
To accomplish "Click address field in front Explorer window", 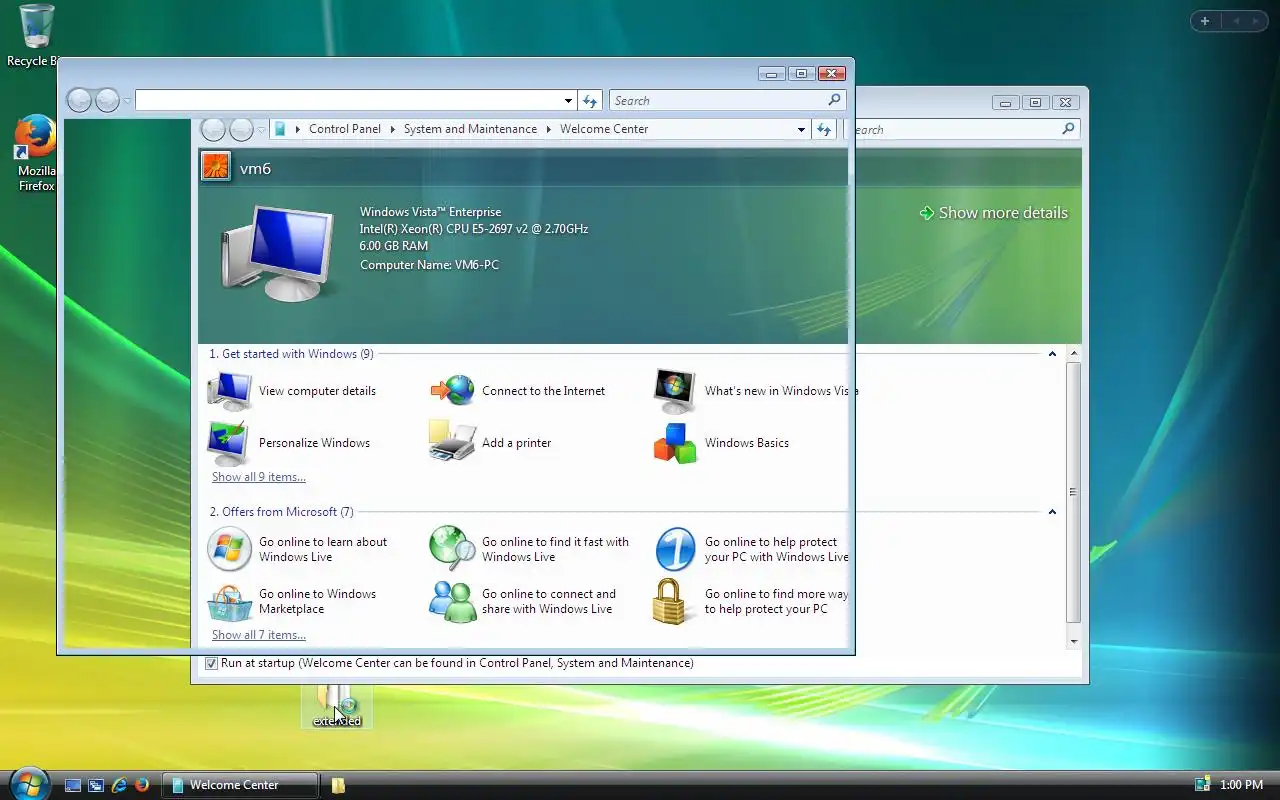I will (x=348, y=101).
